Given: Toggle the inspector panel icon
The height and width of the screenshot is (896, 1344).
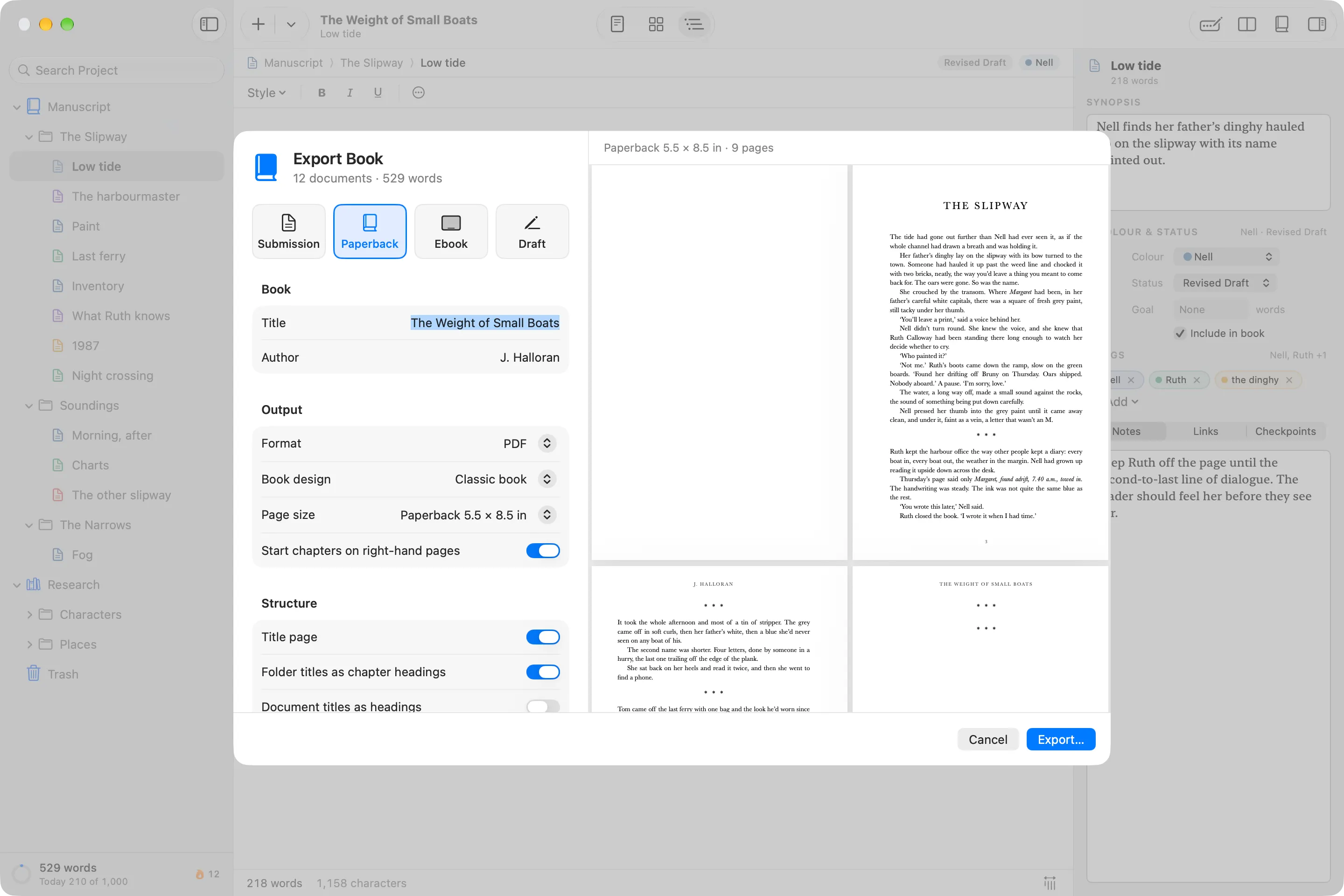Looking at the screenshot, I should coord(1316,24).
